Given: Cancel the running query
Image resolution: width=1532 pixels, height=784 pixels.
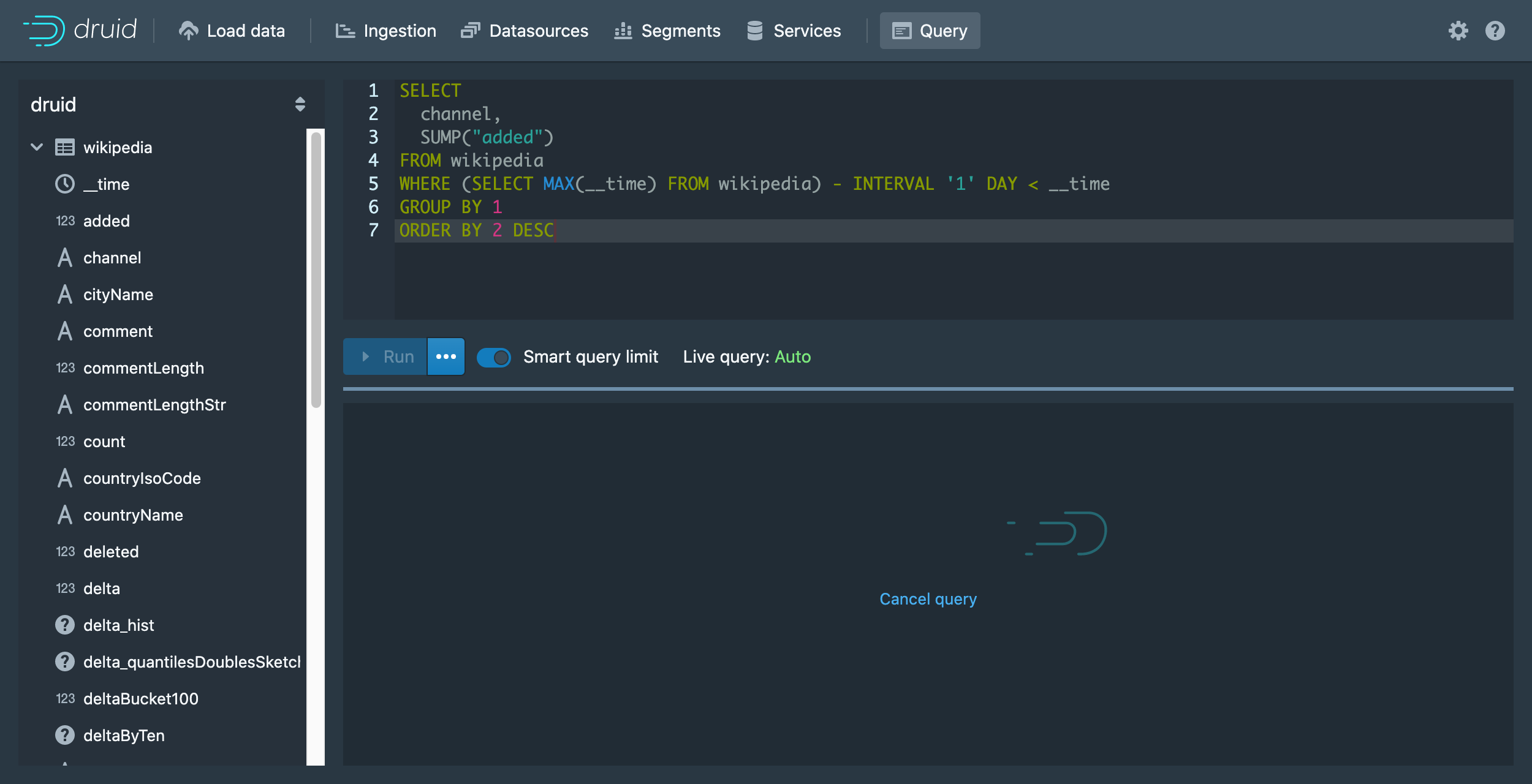Looking at the screenshot, I should 928,599.
